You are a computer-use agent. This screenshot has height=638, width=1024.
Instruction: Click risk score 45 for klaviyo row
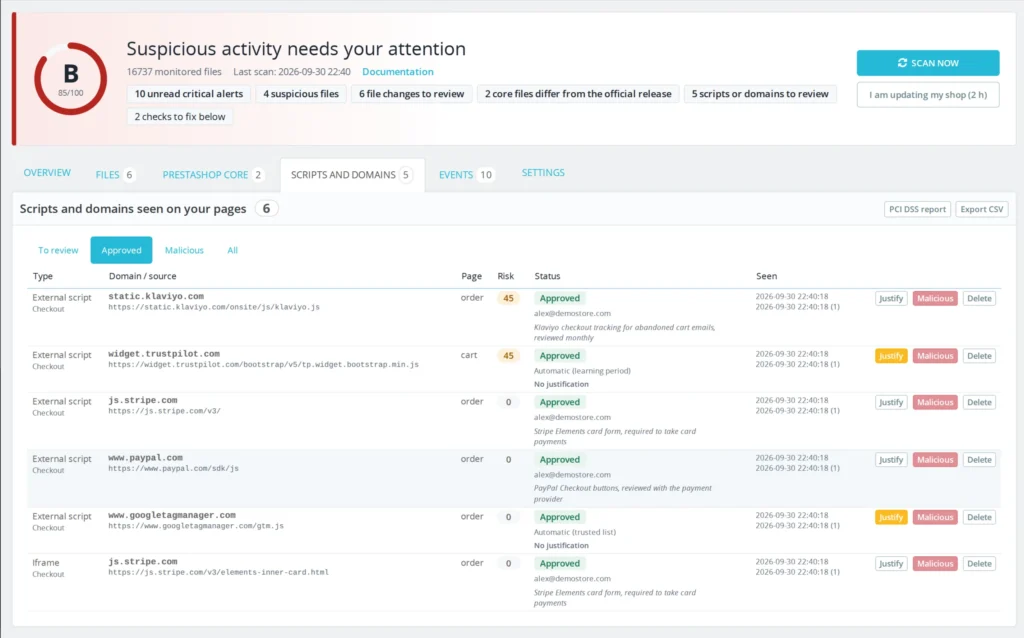tap(508, 298)
